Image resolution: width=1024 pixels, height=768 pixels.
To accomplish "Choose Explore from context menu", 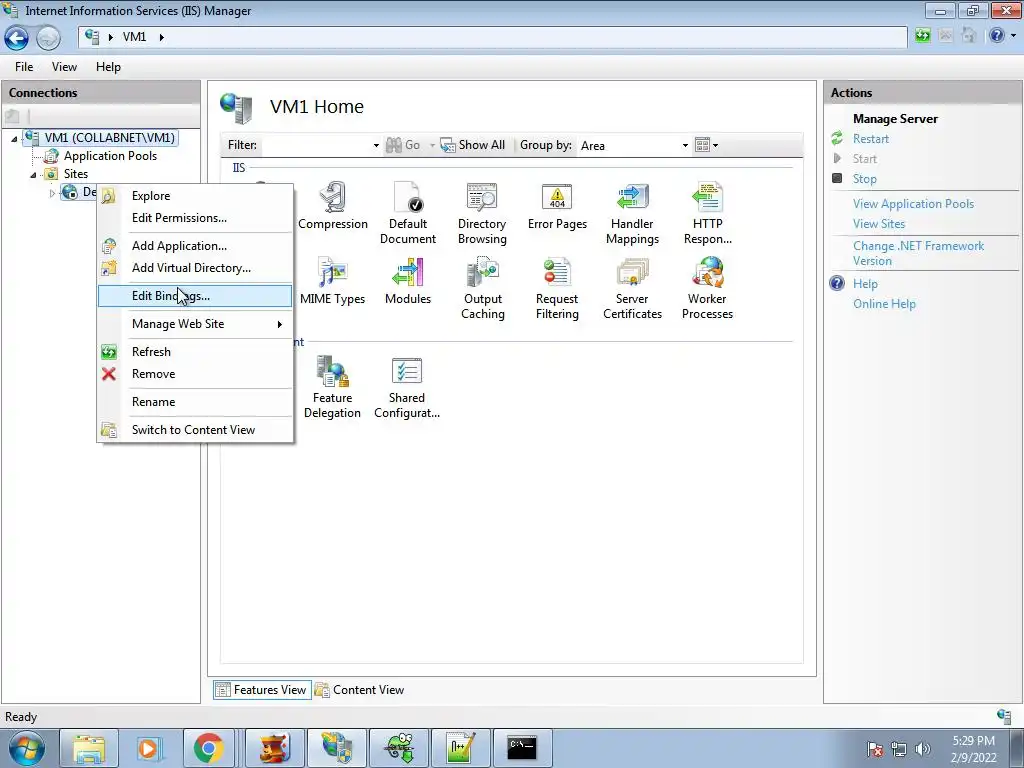I will 195,196.
